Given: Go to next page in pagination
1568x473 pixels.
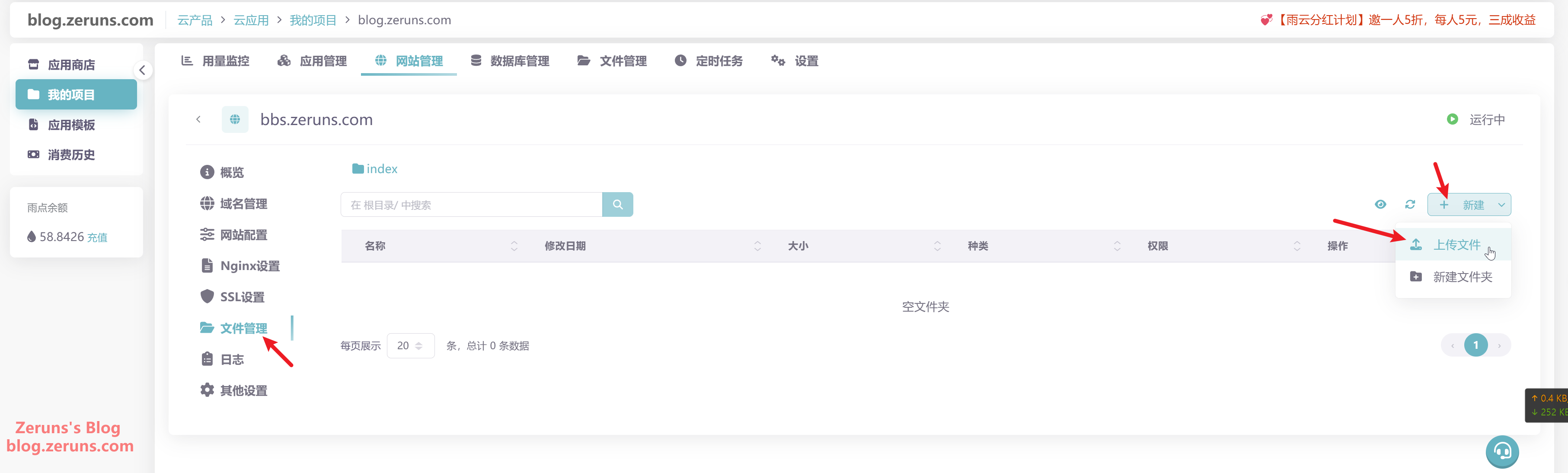Looking at the screenshot, I should [x=1499, y=346].
